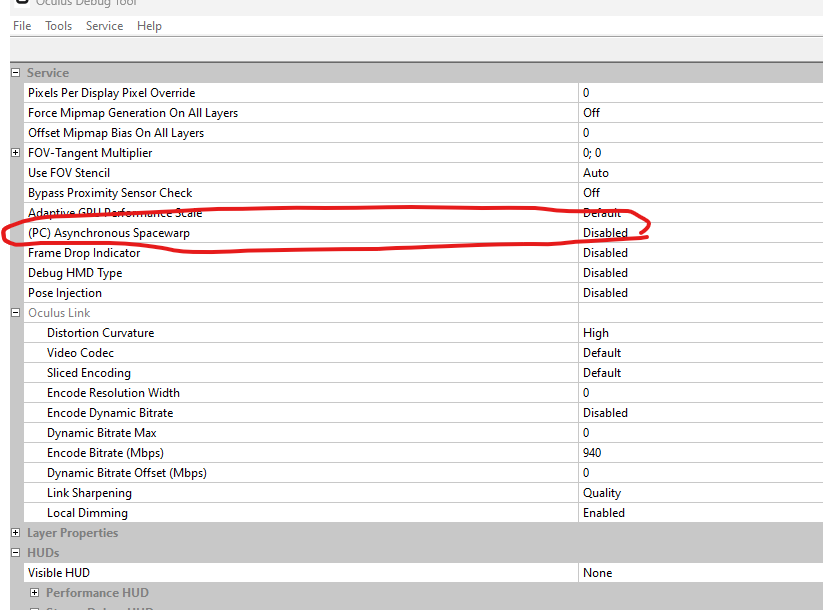Select the Encode Bitrate (Mbps) label
Viewport: 823px width, 610px height.
105,453
